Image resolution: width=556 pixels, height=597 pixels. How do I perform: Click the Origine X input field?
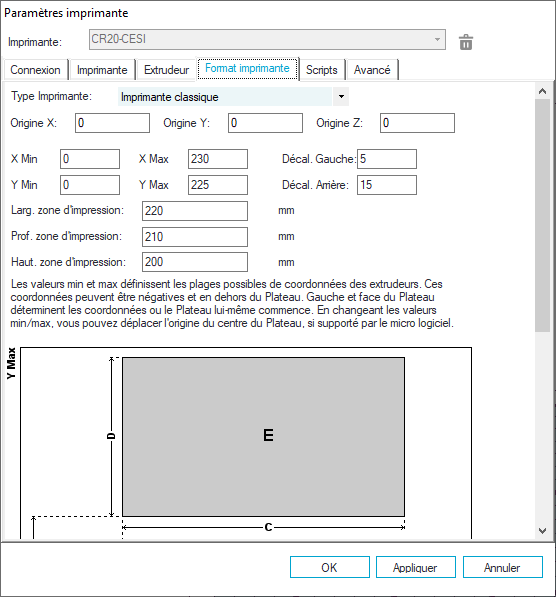pos(112,123)
